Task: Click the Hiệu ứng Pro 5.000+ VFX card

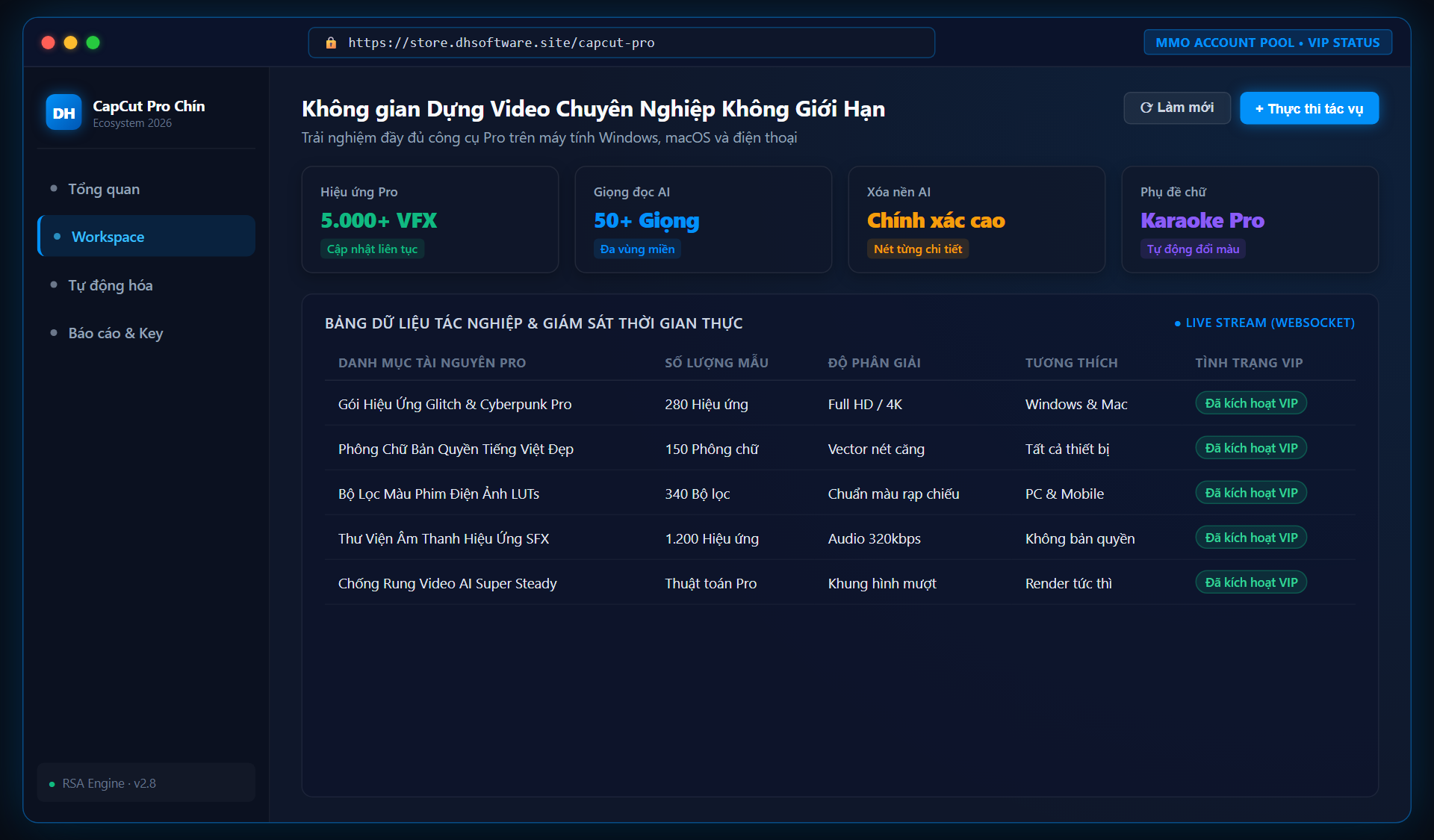Action: (430, 220)
